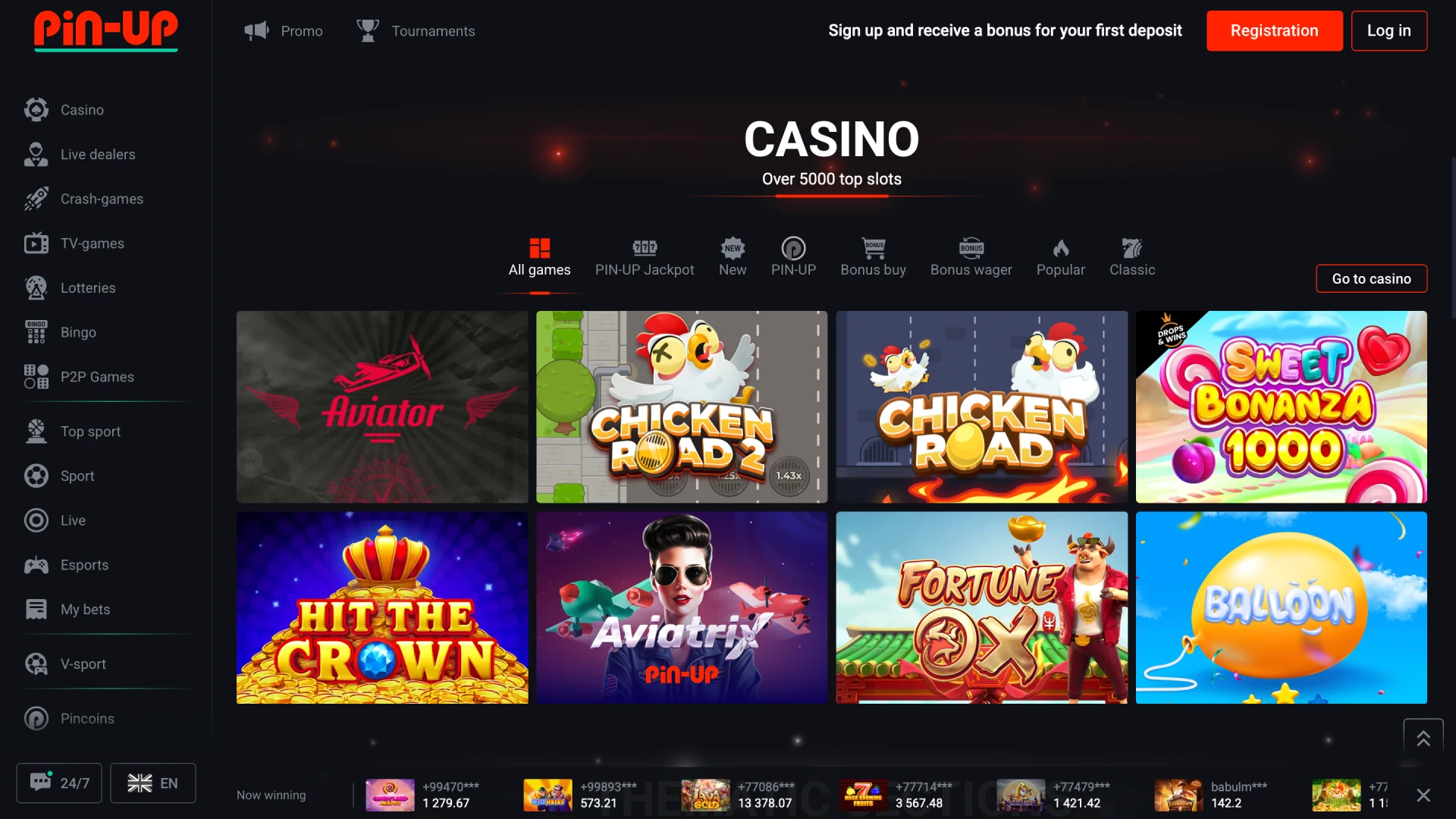The image size is (1456, 819).
Task: Click the Esports gamepad icon
Action: point(36,565)
